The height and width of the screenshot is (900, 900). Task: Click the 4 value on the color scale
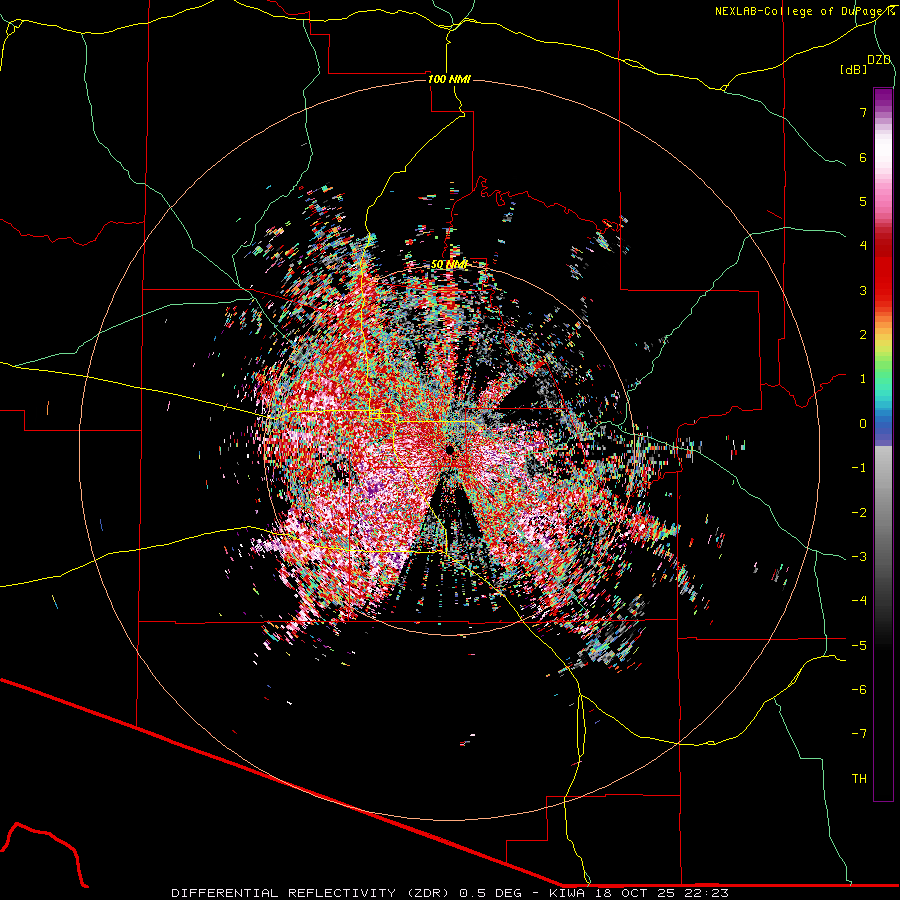tap(863, 246)
